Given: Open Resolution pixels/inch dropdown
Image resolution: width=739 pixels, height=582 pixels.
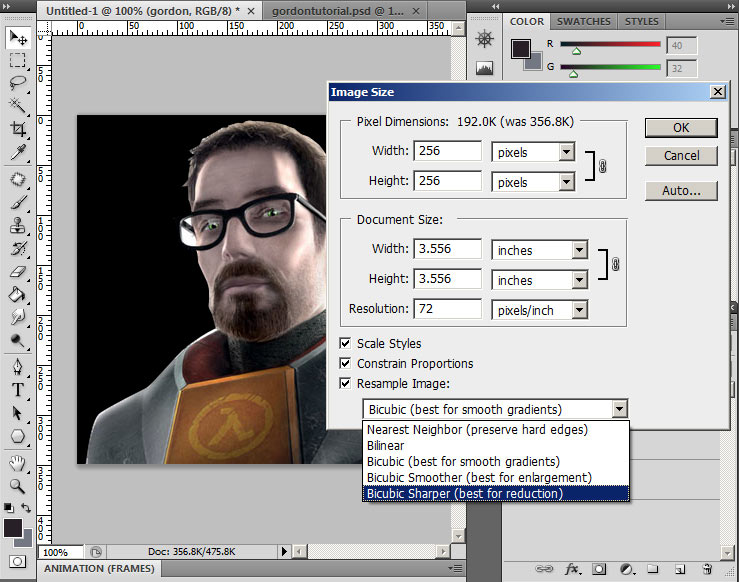Looking at the screenshot, I should pyautogui.click(x=580, y=310).
